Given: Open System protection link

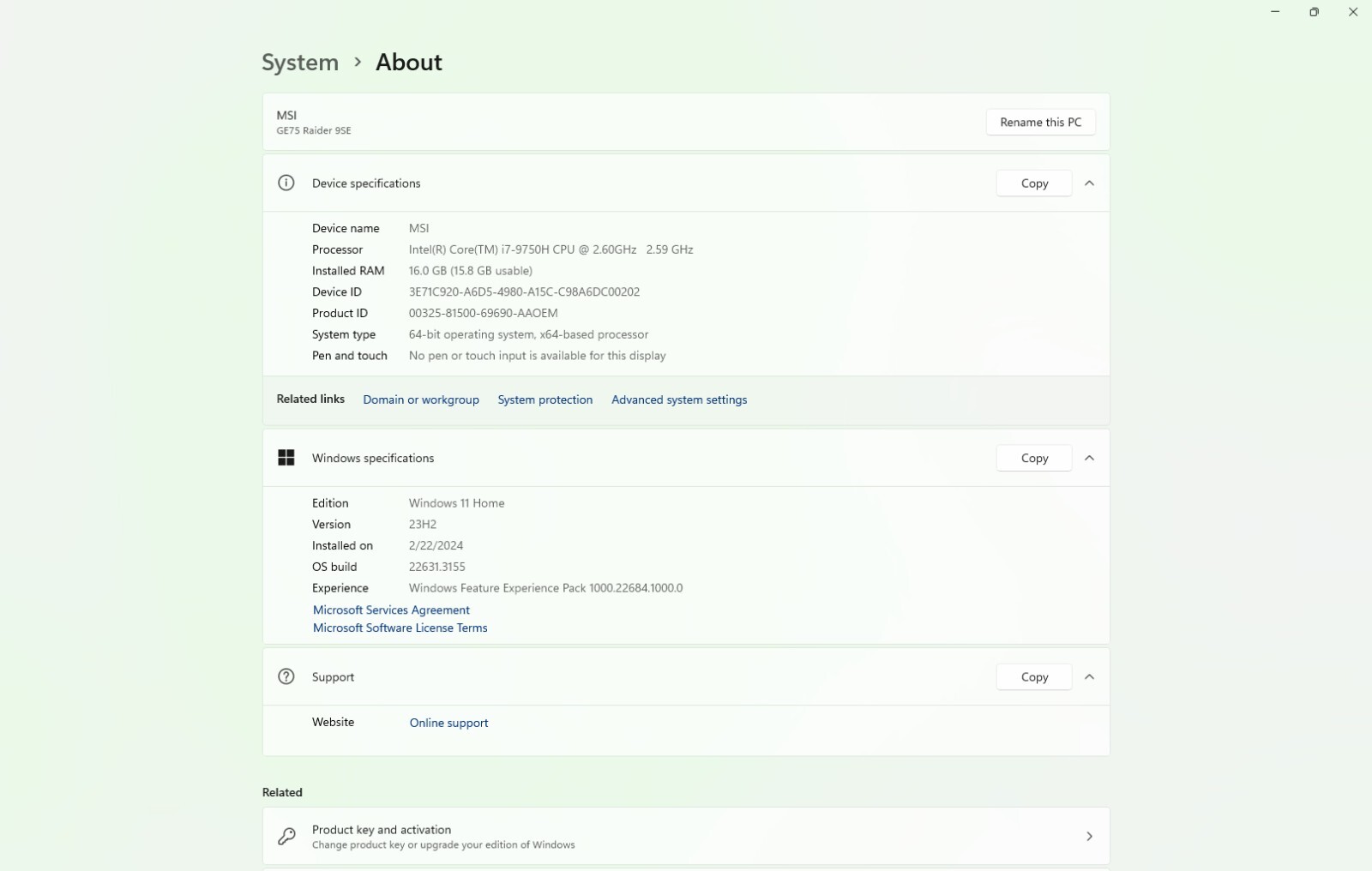Looking at the screenshot, I should 545,399.
